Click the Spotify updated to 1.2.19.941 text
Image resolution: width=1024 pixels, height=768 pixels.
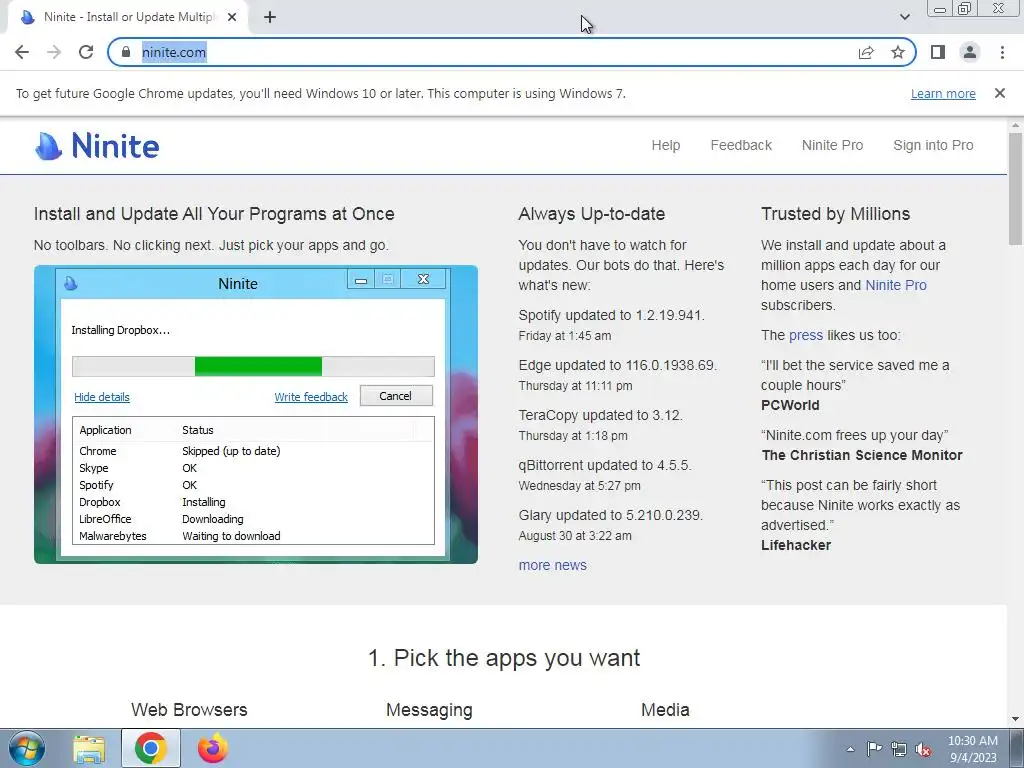[x=611, y=315]
